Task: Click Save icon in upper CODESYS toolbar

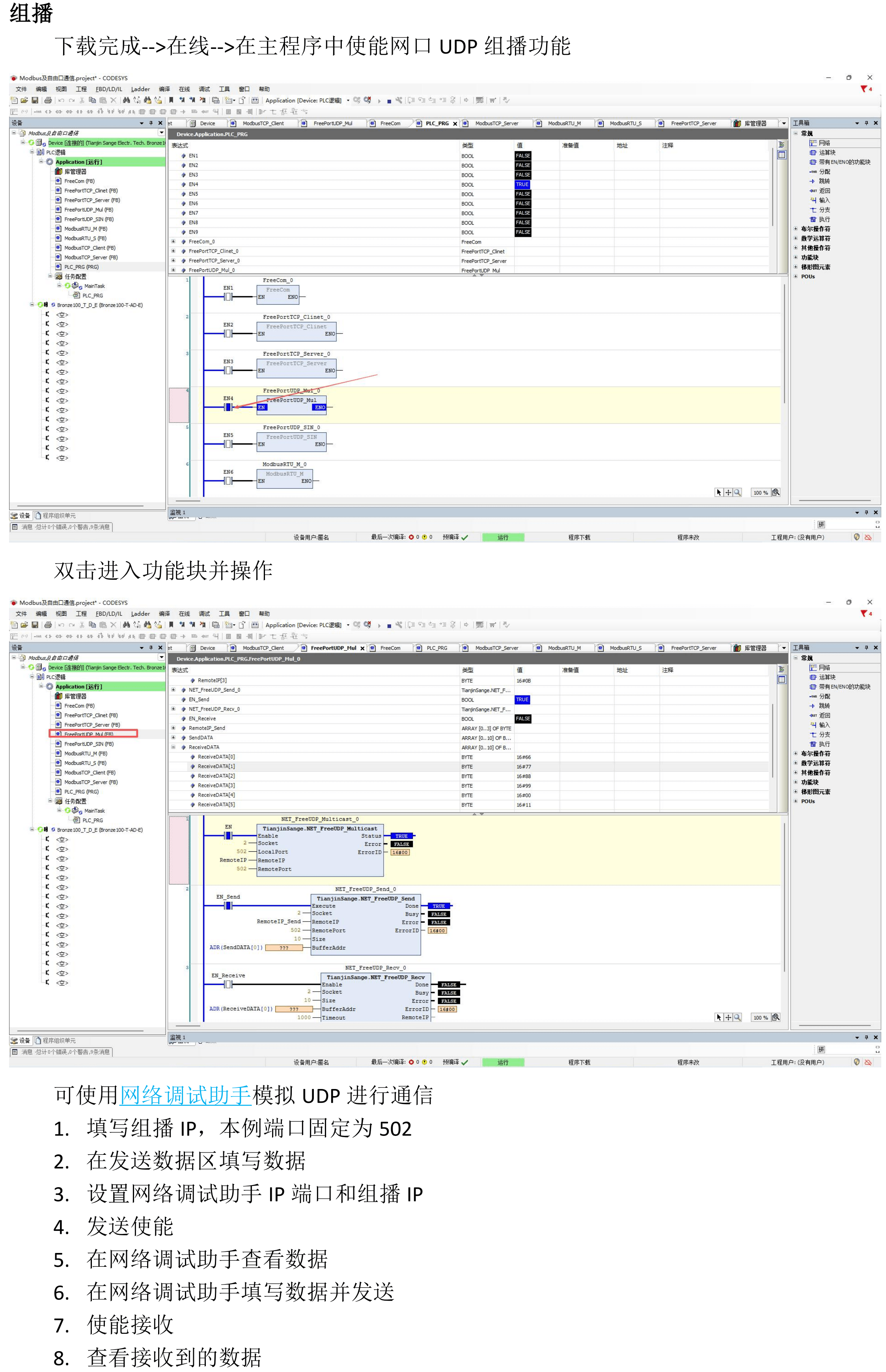Action: [x=35, y=100]
